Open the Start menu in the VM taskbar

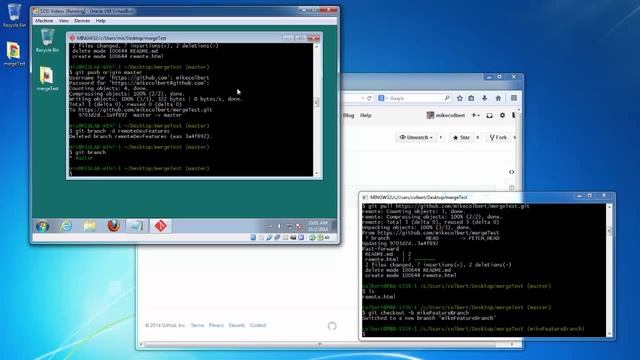click(x=42, y=226)
